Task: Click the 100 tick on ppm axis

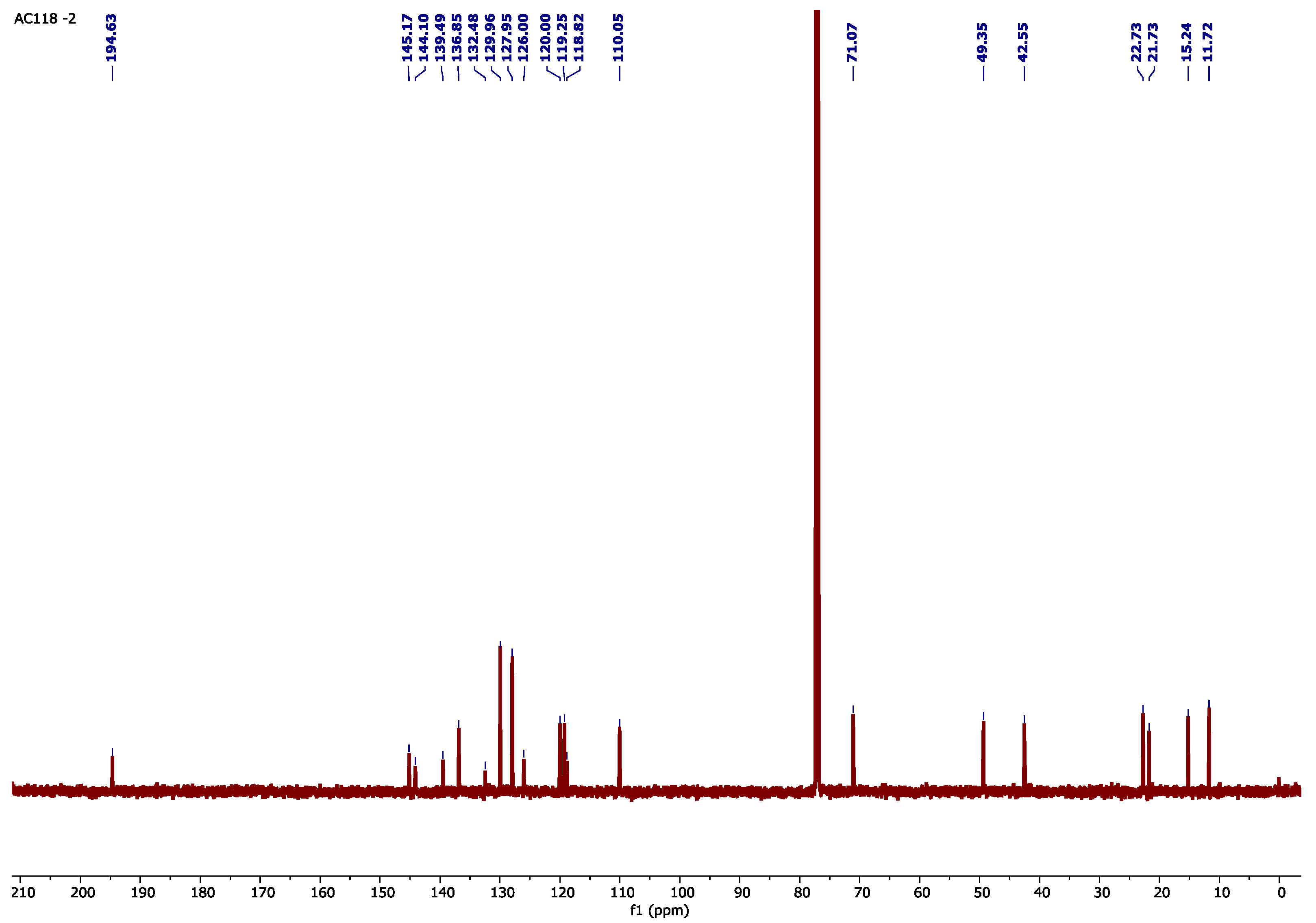Action: coord(682,893)
